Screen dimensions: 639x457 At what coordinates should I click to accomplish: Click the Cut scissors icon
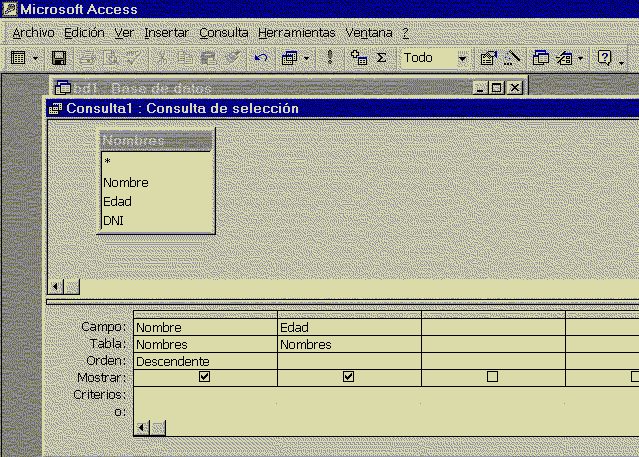[162, 58]
